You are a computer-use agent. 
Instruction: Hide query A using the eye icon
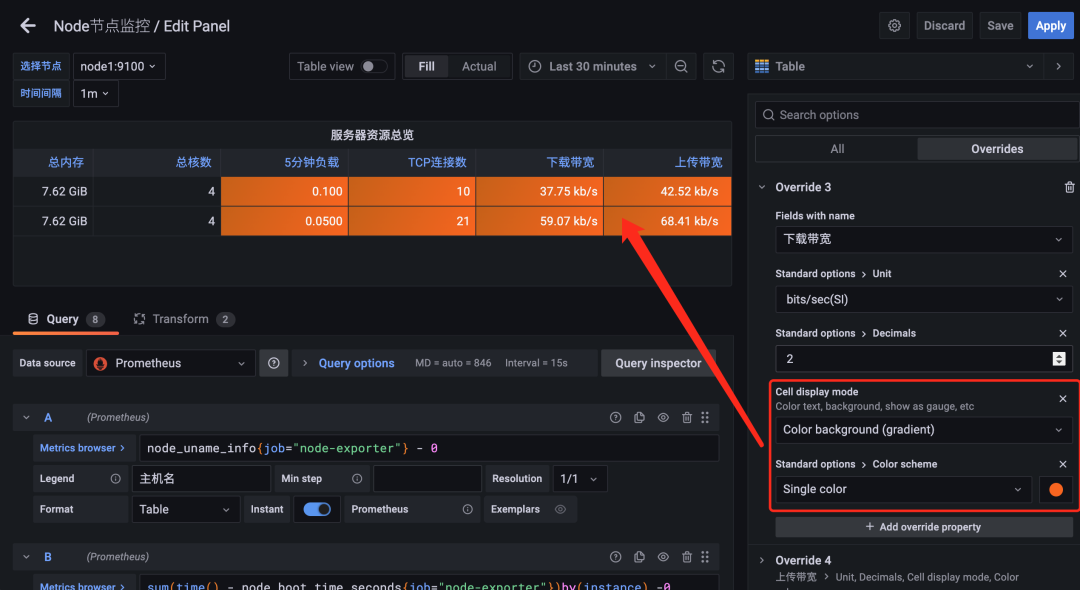[x=663, y=417]
